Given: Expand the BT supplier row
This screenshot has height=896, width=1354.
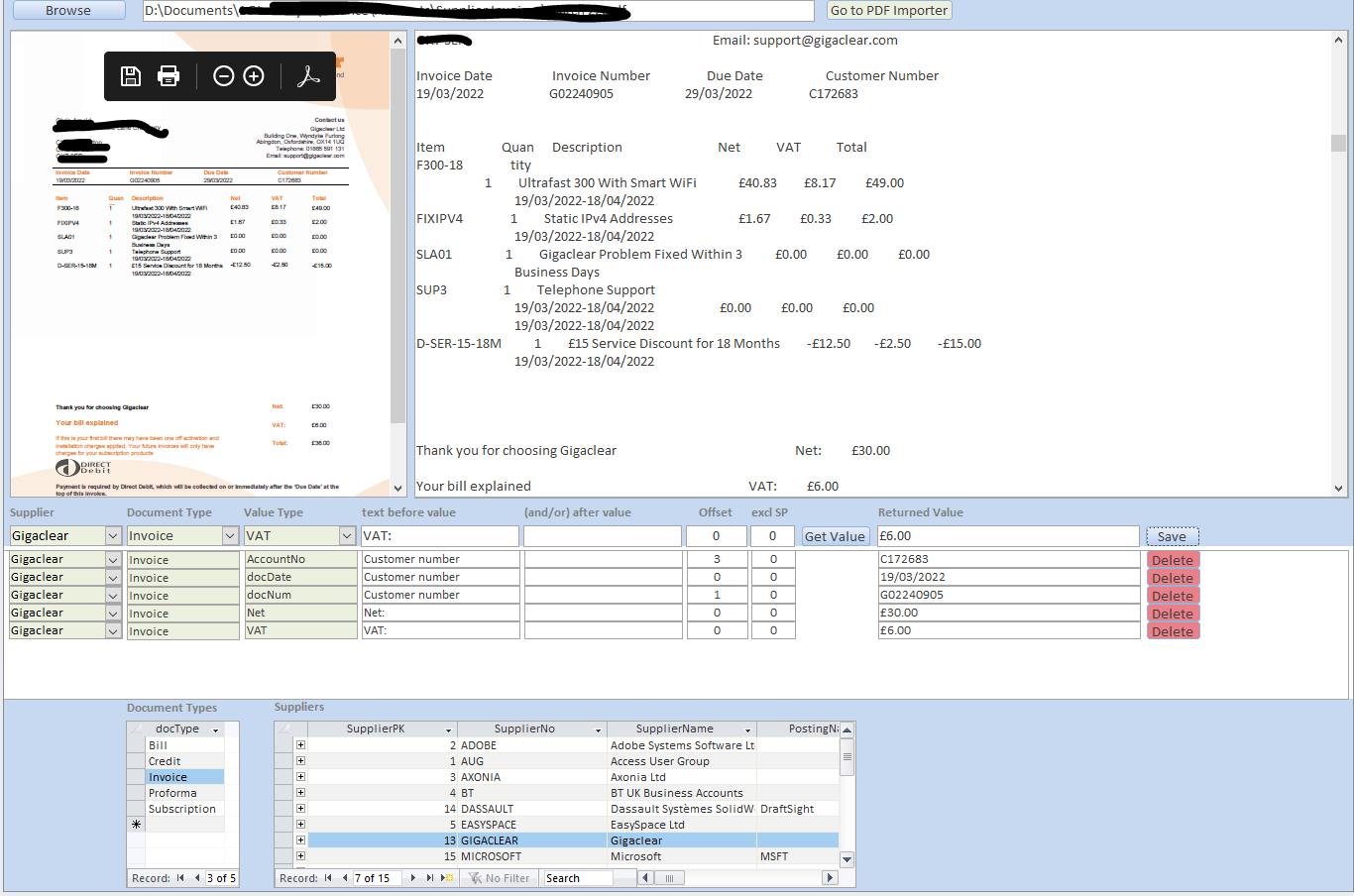Looking at the screenshot, I should [x=300, y=793].
